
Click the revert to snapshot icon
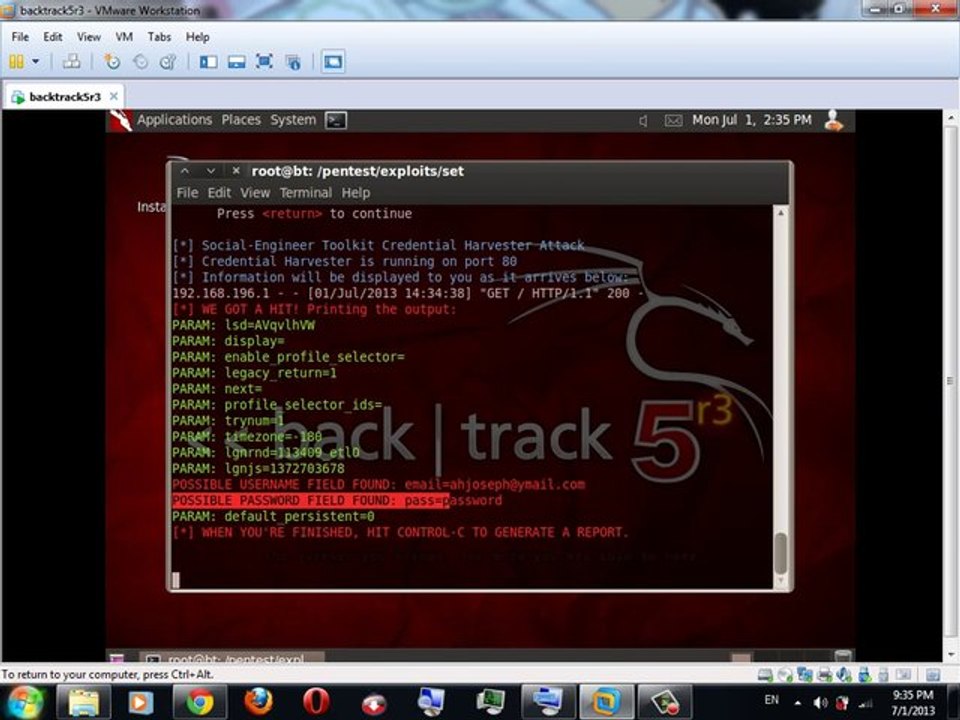pos(140,61)
